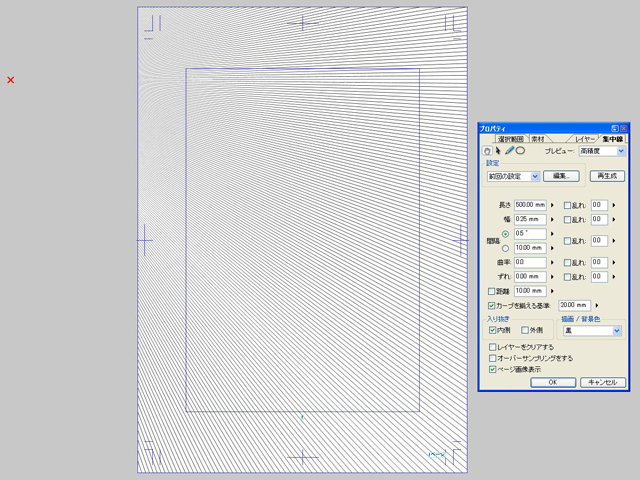
Task: Open slider arrow beside 20.00 mm field
Action: pyautogui.click(x=597, y=305)
